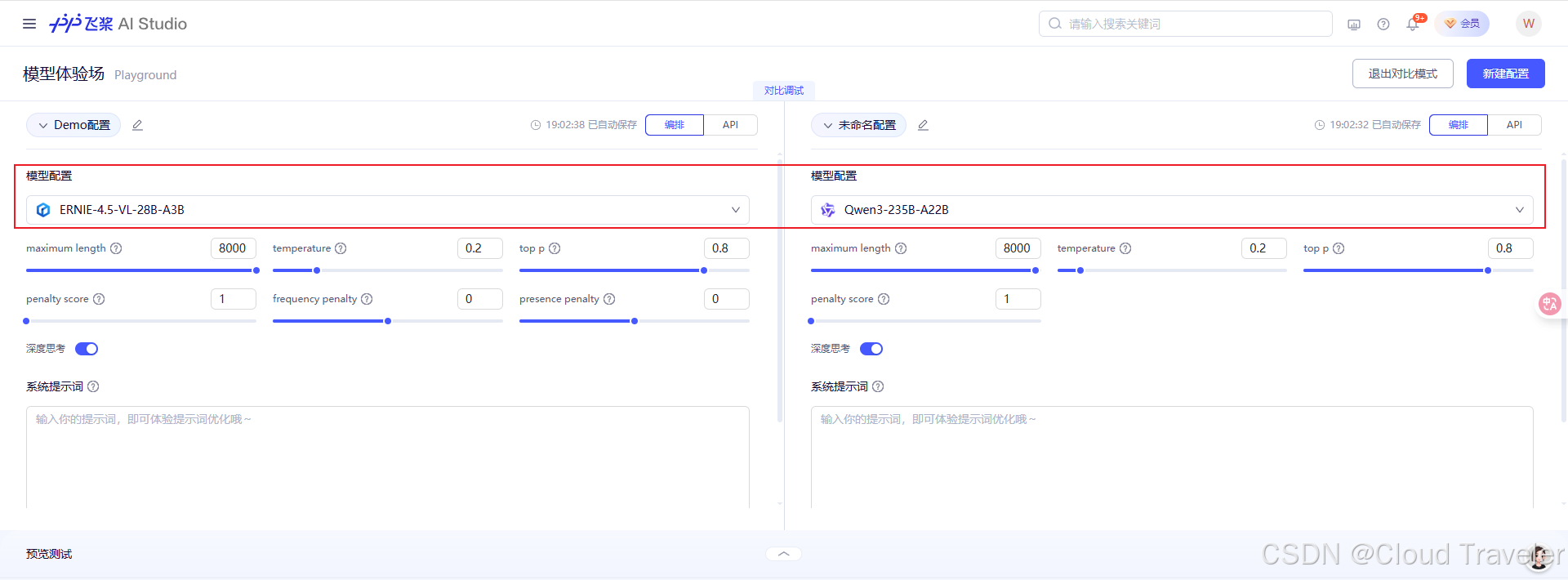The height and width of the screenshot is (580, 1568).
Task: Focus left system prompt textarea
Action: click(388, 457)
